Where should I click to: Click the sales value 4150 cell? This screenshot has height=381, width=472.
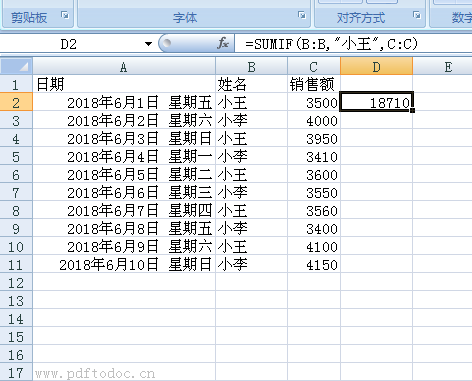[314, 265]
